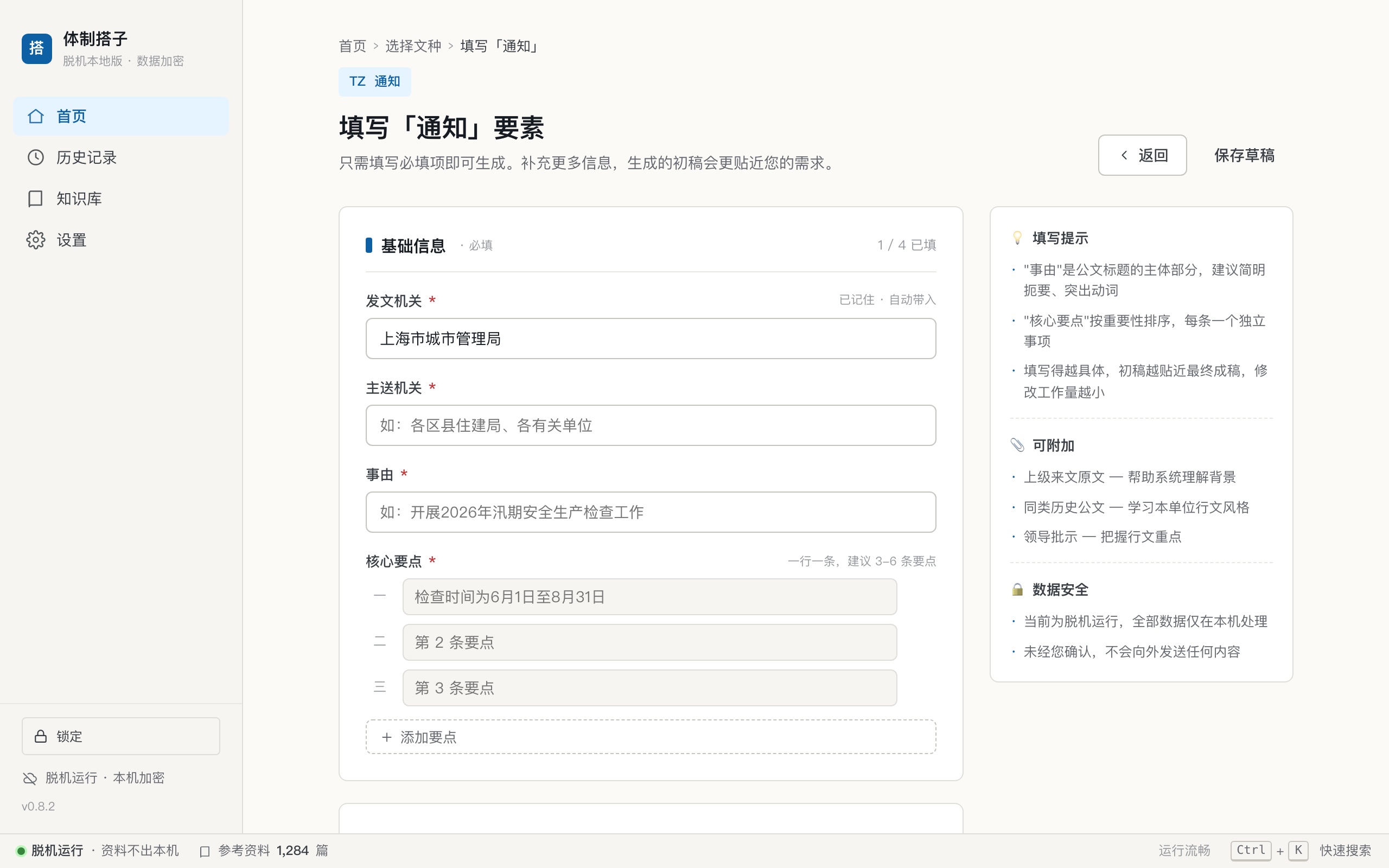Click 同类历史公文 tip line
Viewport: 1389px width, 868px height.
point(1137,507)
